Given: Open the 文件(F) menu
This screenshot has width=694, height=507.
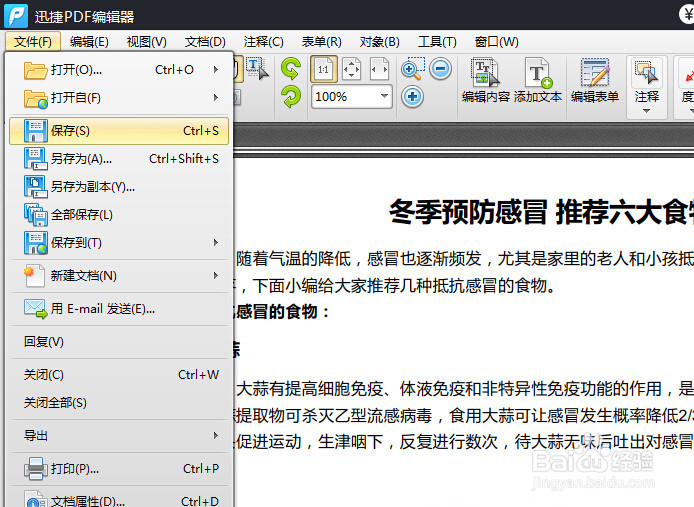Looking at the screenshot, I should coord(32,42).
